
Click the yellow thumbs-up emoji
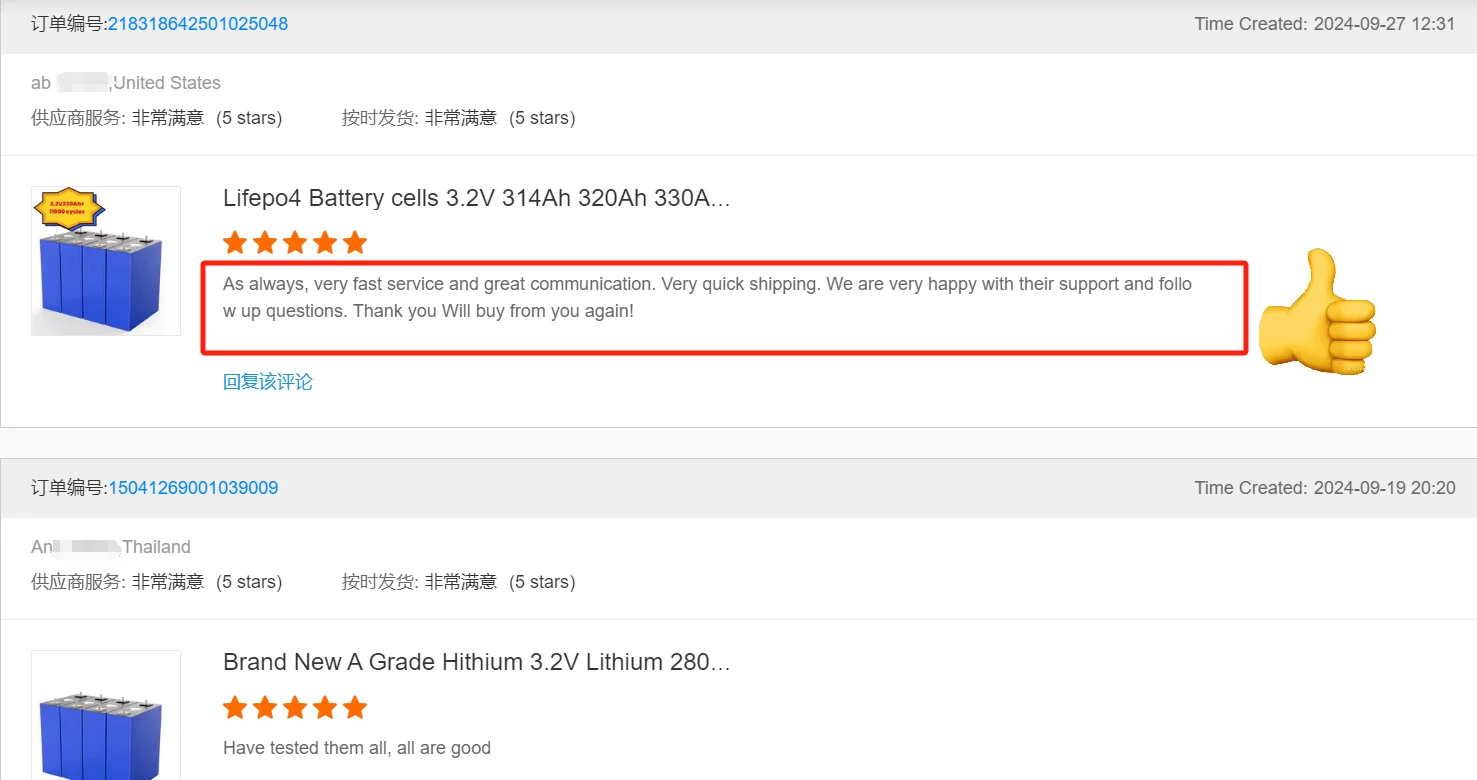1317,311
